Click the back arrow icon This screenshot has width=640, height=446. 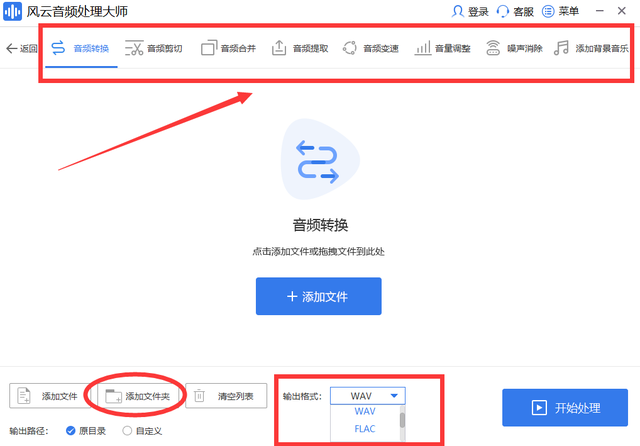click(11, 49)
